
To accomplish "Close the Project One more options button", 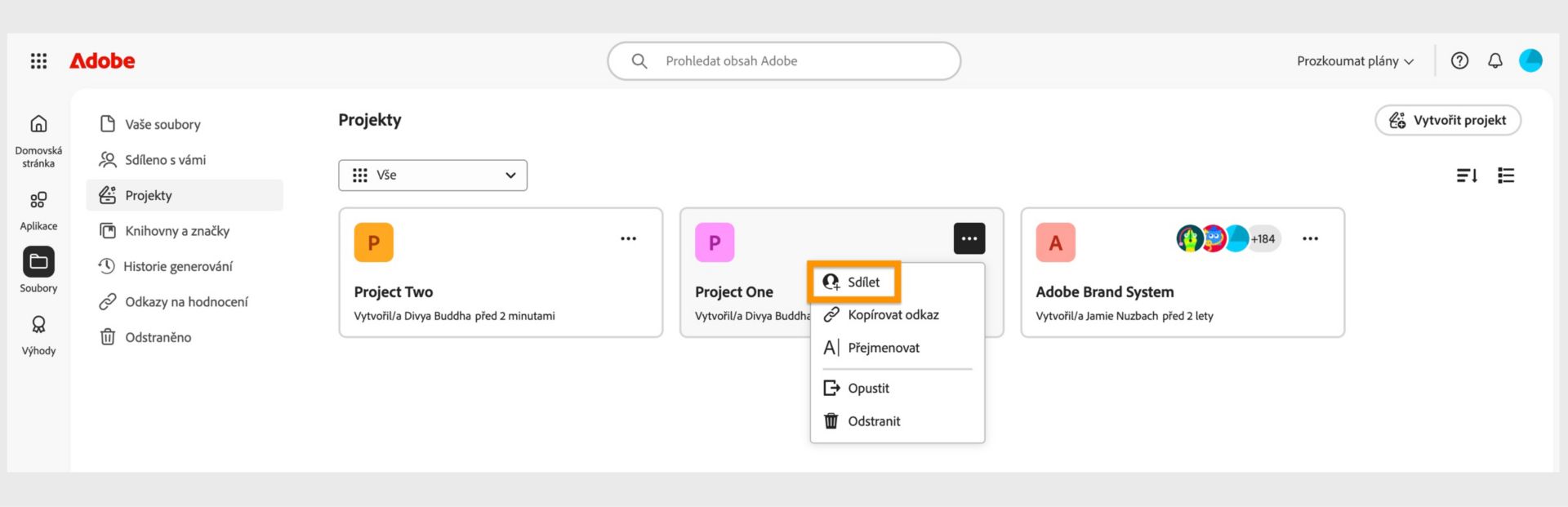I will coord(969,238).
